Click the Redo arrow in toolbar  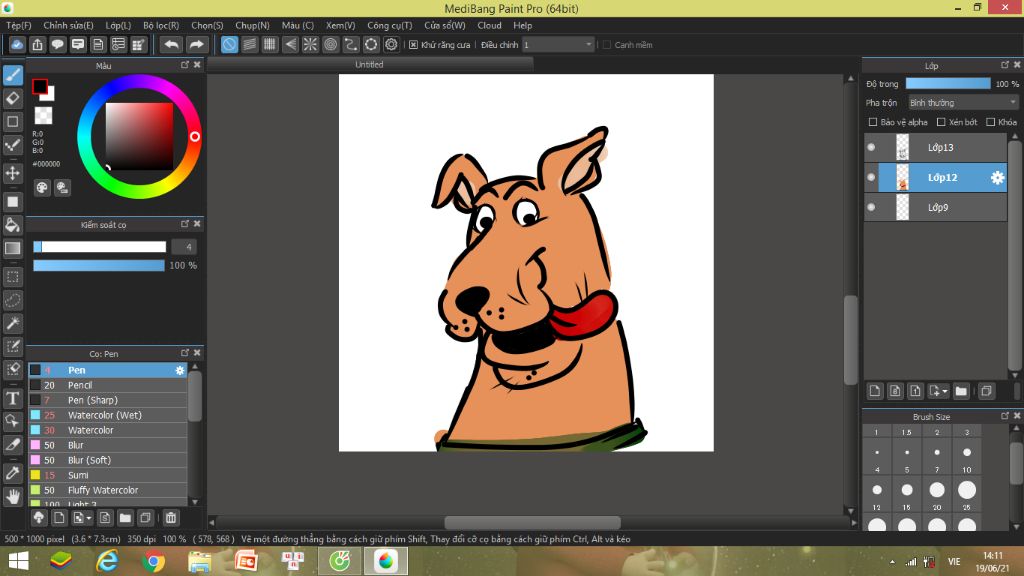196,44
